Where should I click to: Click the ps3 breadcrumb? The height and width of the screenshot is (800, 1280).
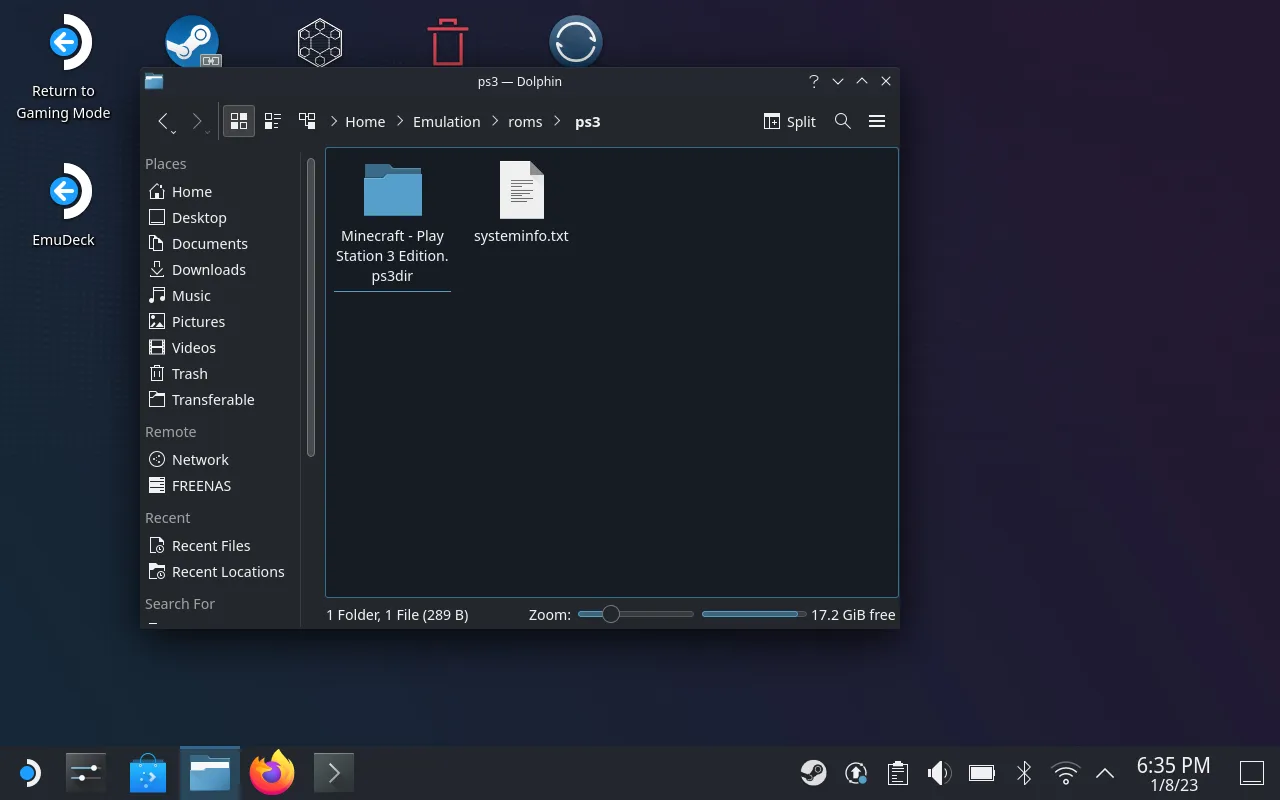point(588,122)
